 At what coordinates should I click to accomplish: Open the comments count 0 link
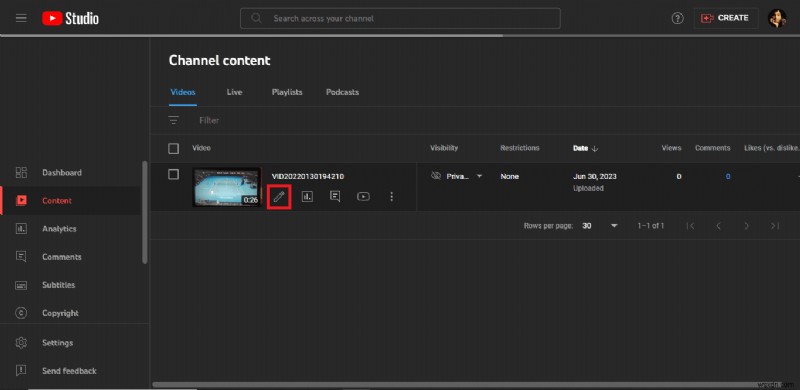(x=728, y=177)
